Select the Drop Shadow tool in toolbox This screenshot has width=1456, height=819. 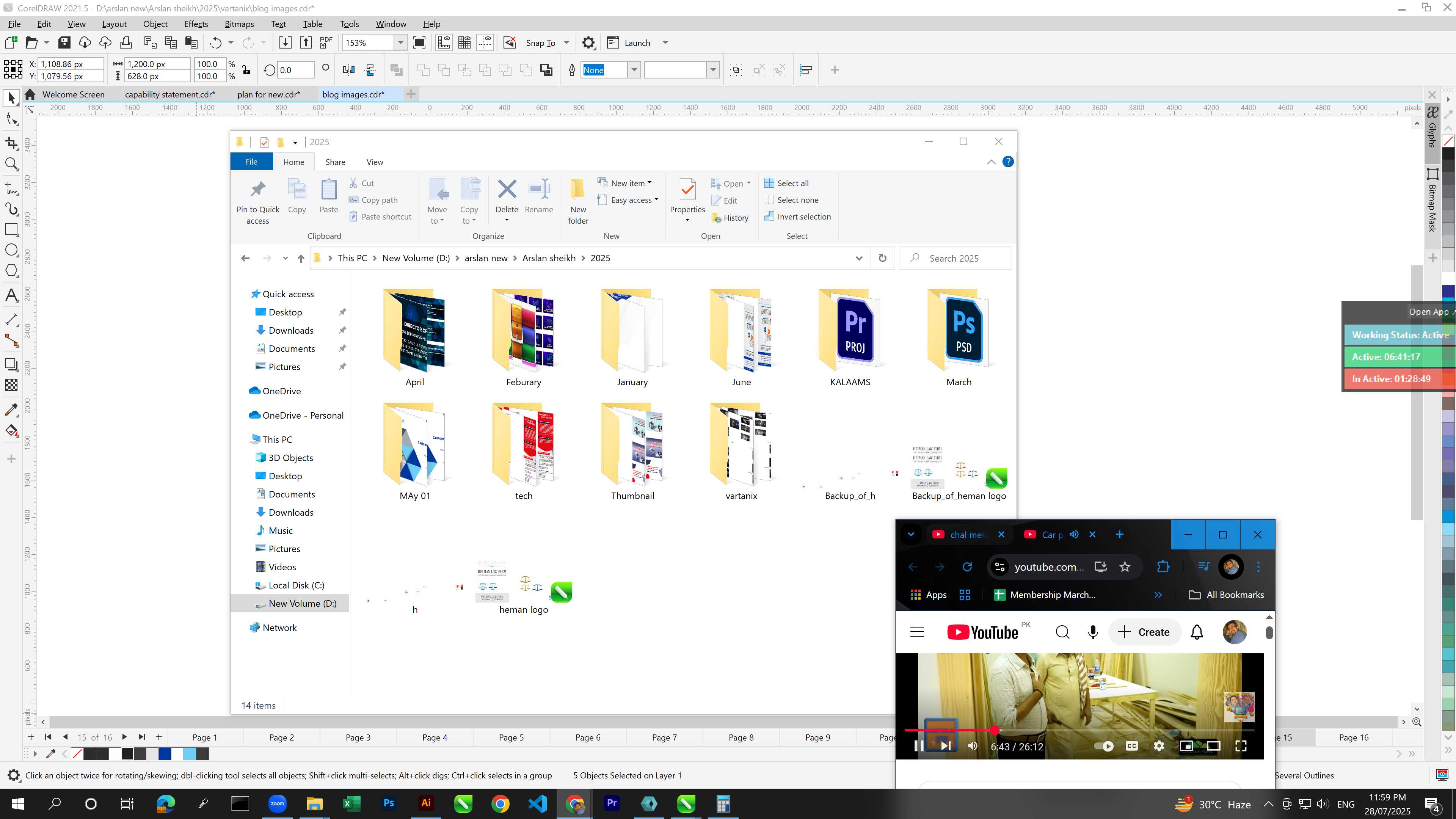coord(11,364)
